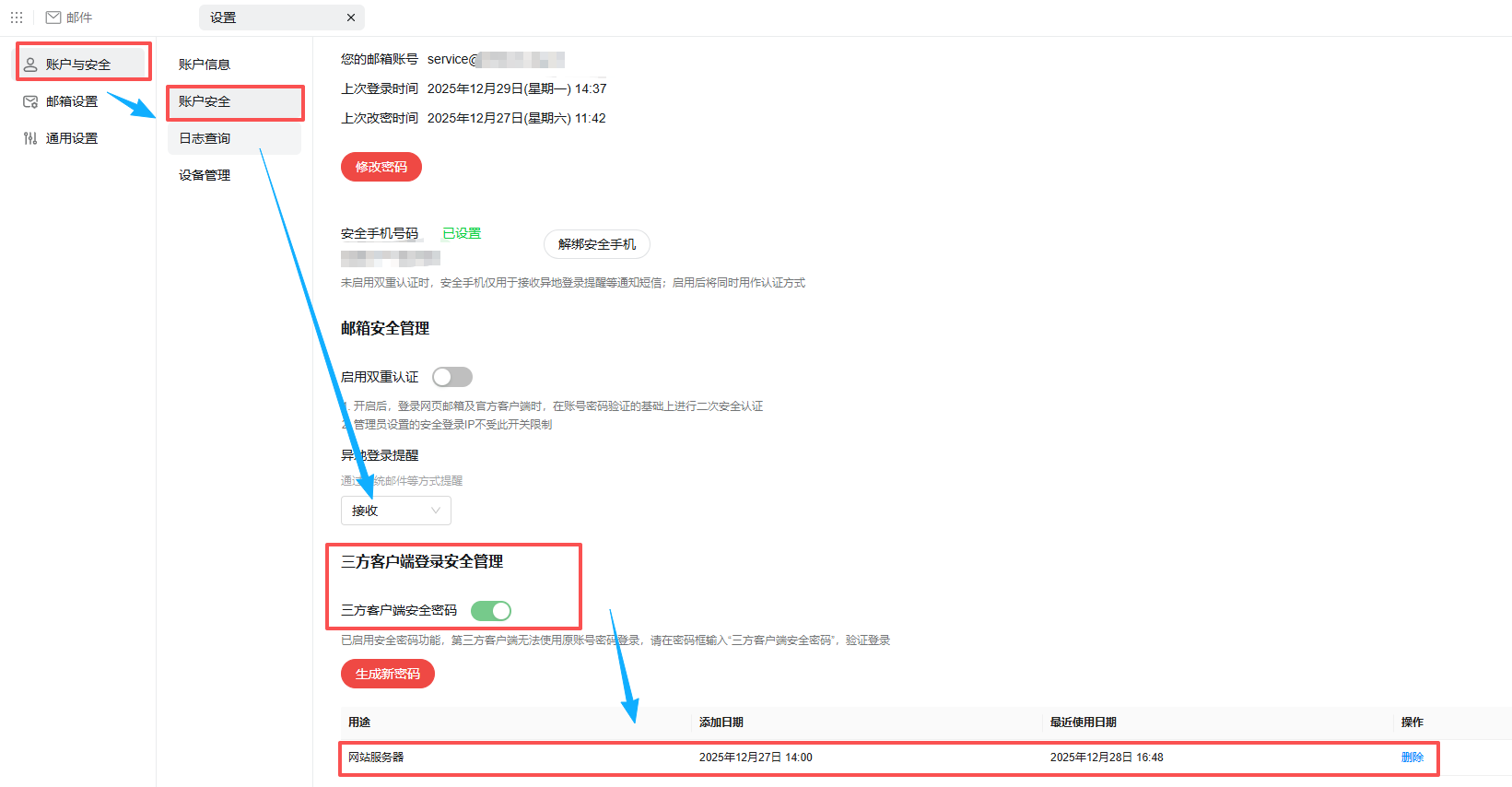
Task: Open the 邮件 tab
Action: 69,18
